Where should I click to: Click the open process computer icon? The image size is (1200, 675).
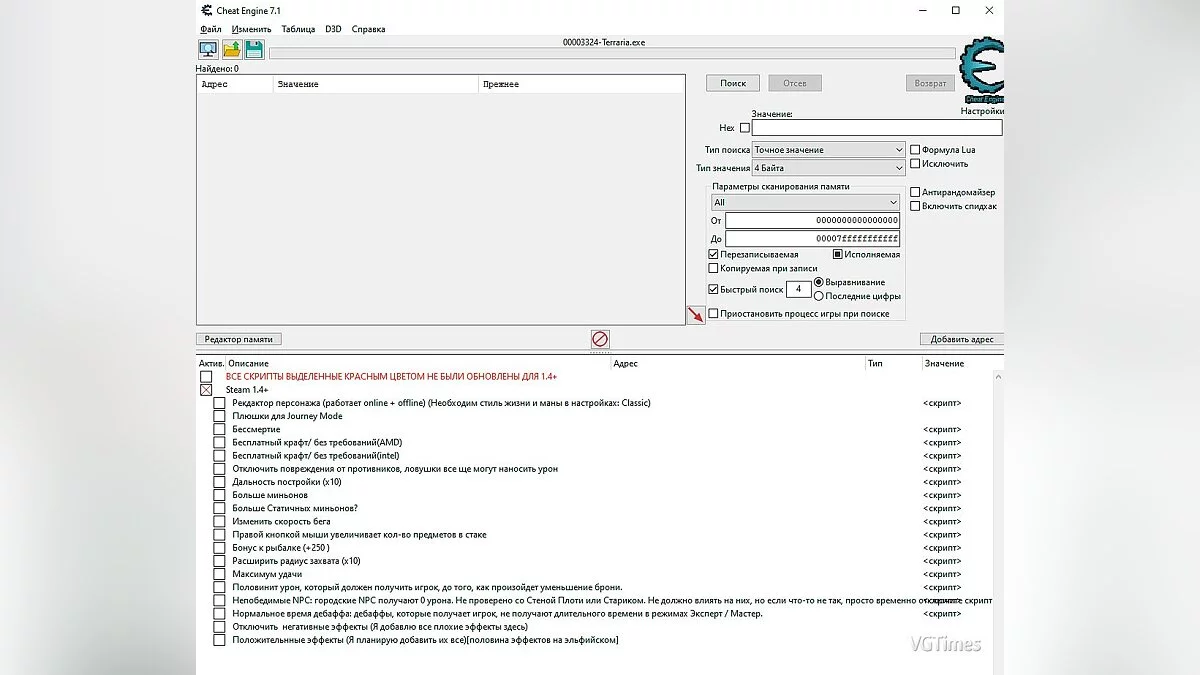208,50
